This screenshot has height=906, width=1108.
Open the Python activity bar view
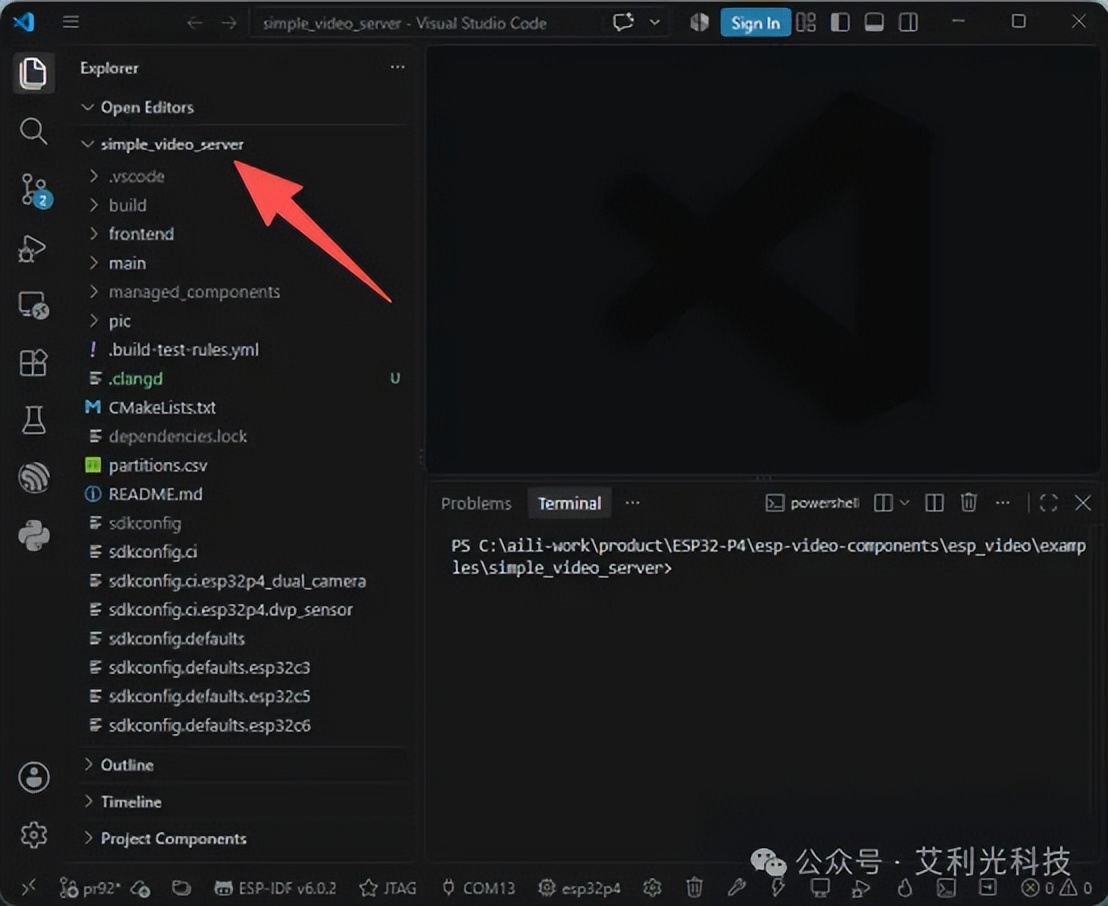[34, 535]
